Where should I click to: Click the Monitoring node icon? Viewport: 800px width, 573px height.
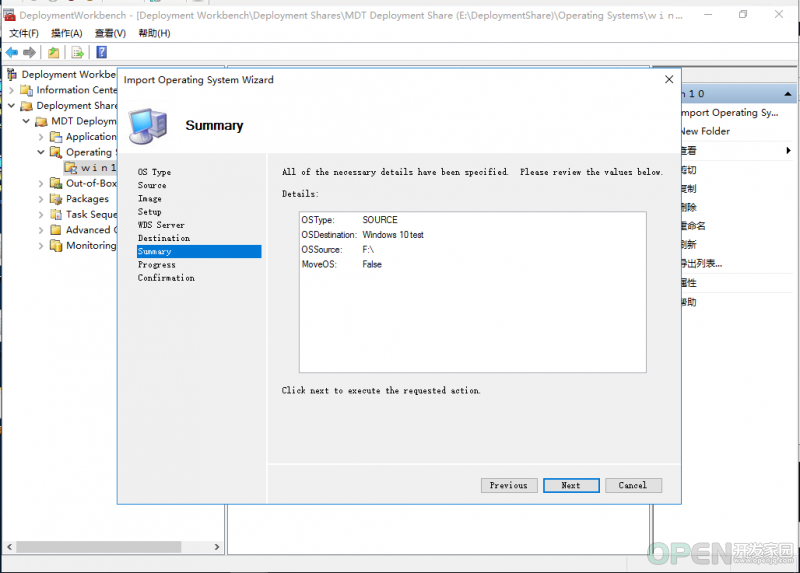tap(56, 245)
